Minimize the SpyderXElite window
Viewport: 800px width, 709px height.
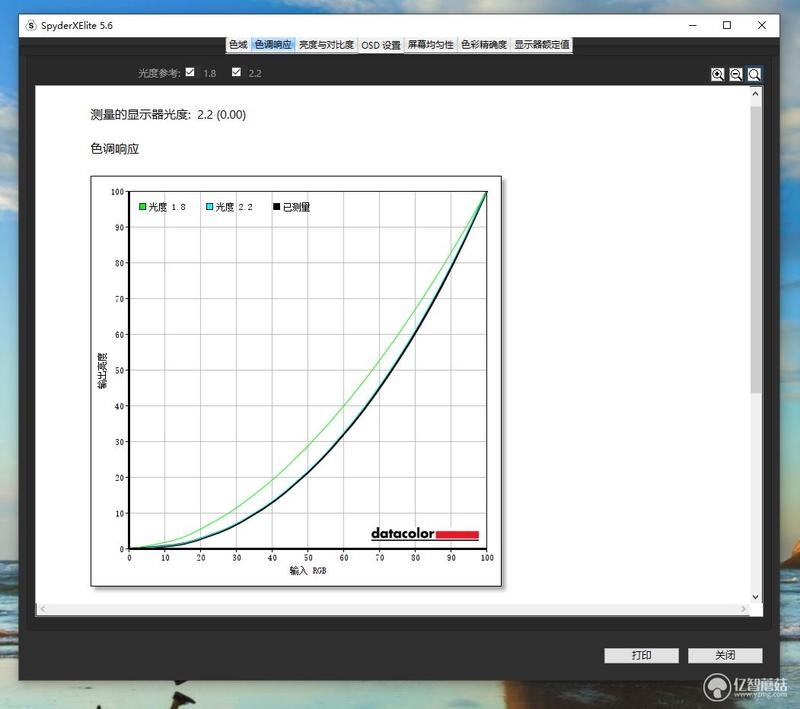(693, 26)
